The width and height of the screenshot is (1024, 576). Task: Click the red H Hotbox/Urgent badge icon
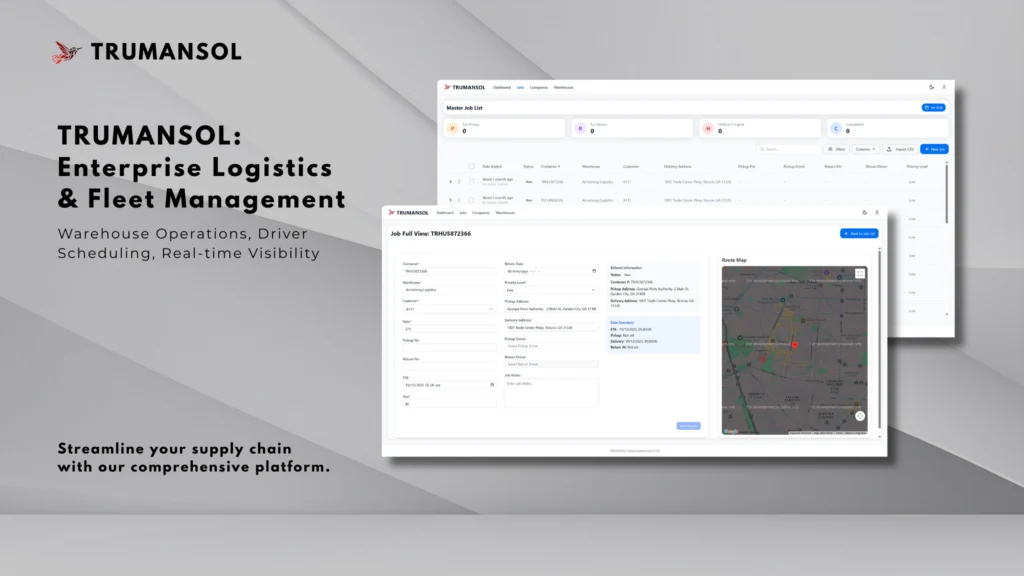pyautogui.click(x=708, y=129)
